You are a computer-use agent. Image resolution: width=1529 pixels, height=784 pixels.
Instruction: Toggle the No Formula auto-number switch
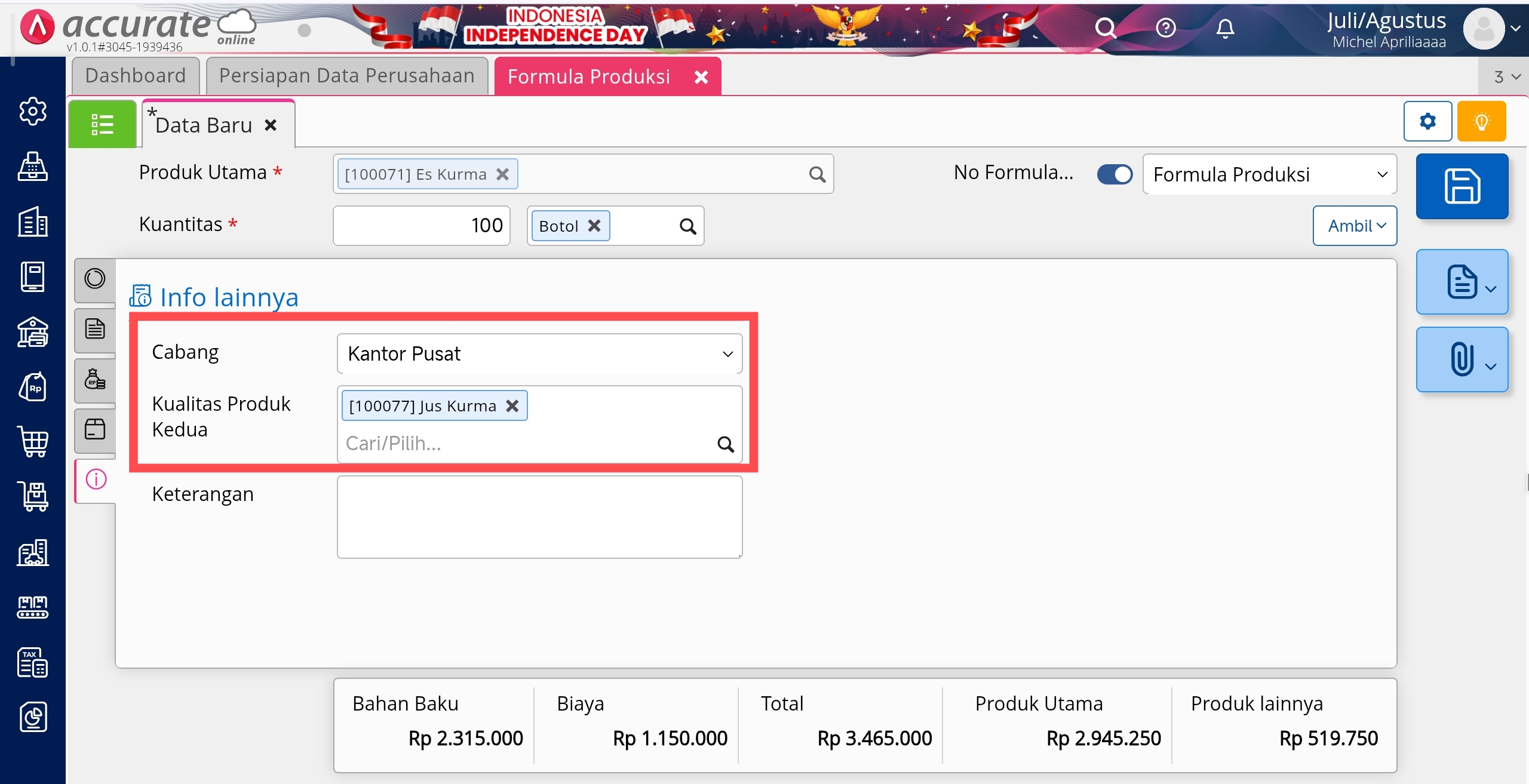pyautogui.click(x=1114, y=174)
